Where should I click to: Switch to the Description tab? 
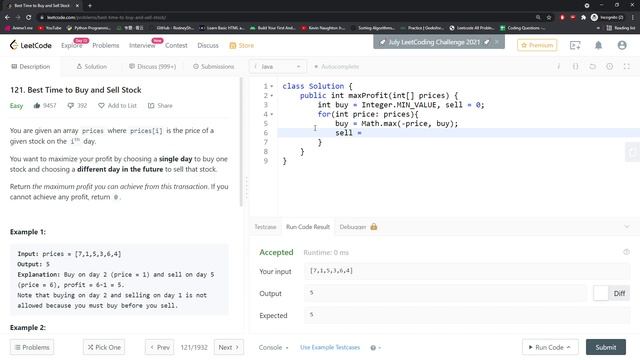click(31, 67)
